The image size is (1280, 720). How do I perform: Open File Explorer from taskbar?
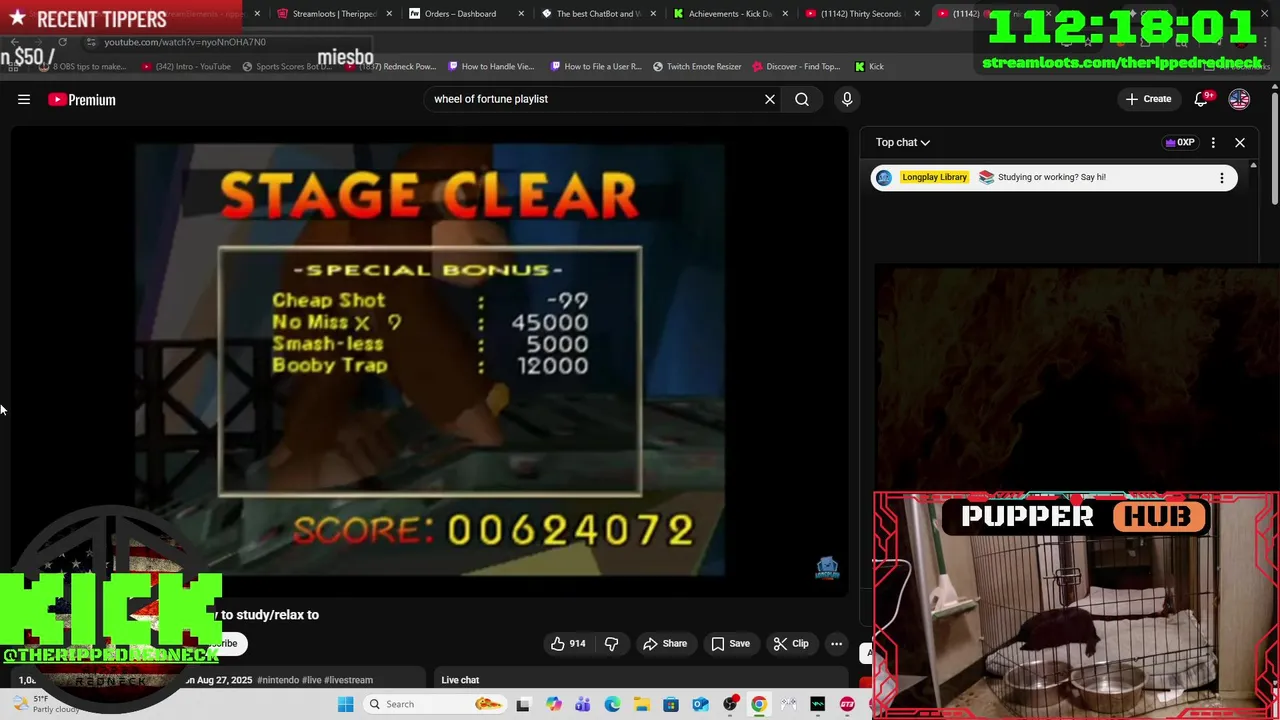(x=641, y=704)
